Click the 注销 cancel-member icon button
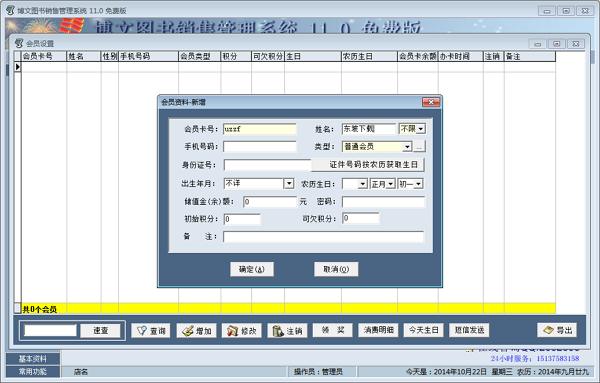Image resolution: width=600 pixels, height=383 pixels. tap(287, 331)
